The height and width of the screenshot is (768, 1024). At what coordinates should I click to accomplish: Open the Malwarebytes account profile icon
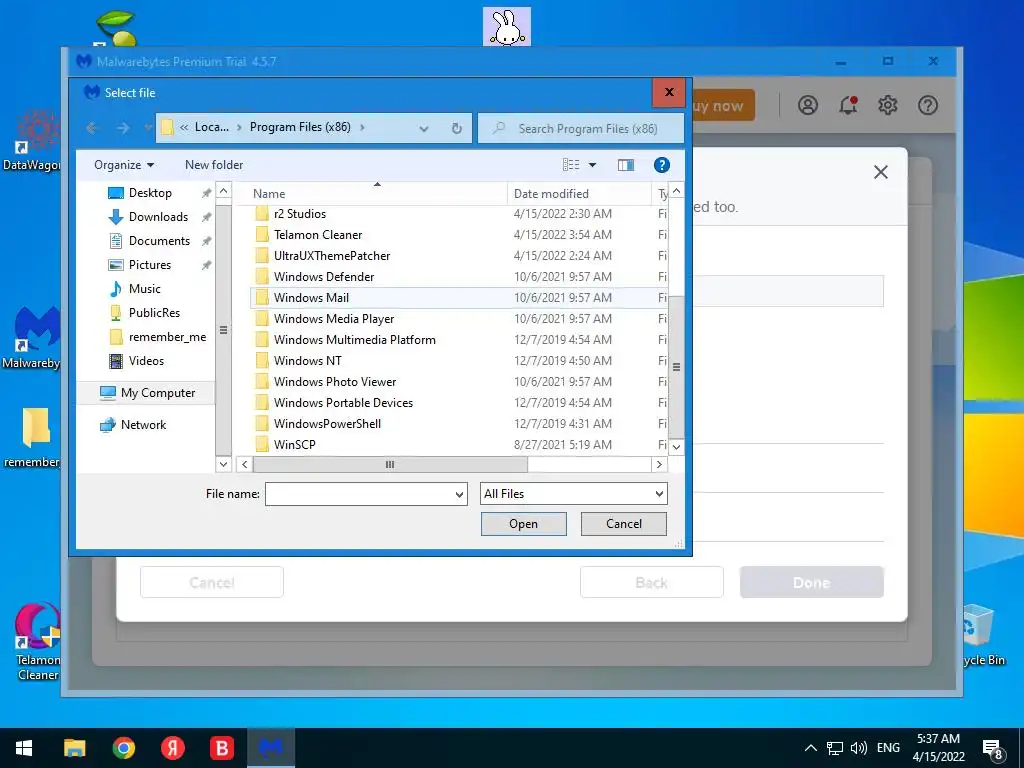(808, 105)
